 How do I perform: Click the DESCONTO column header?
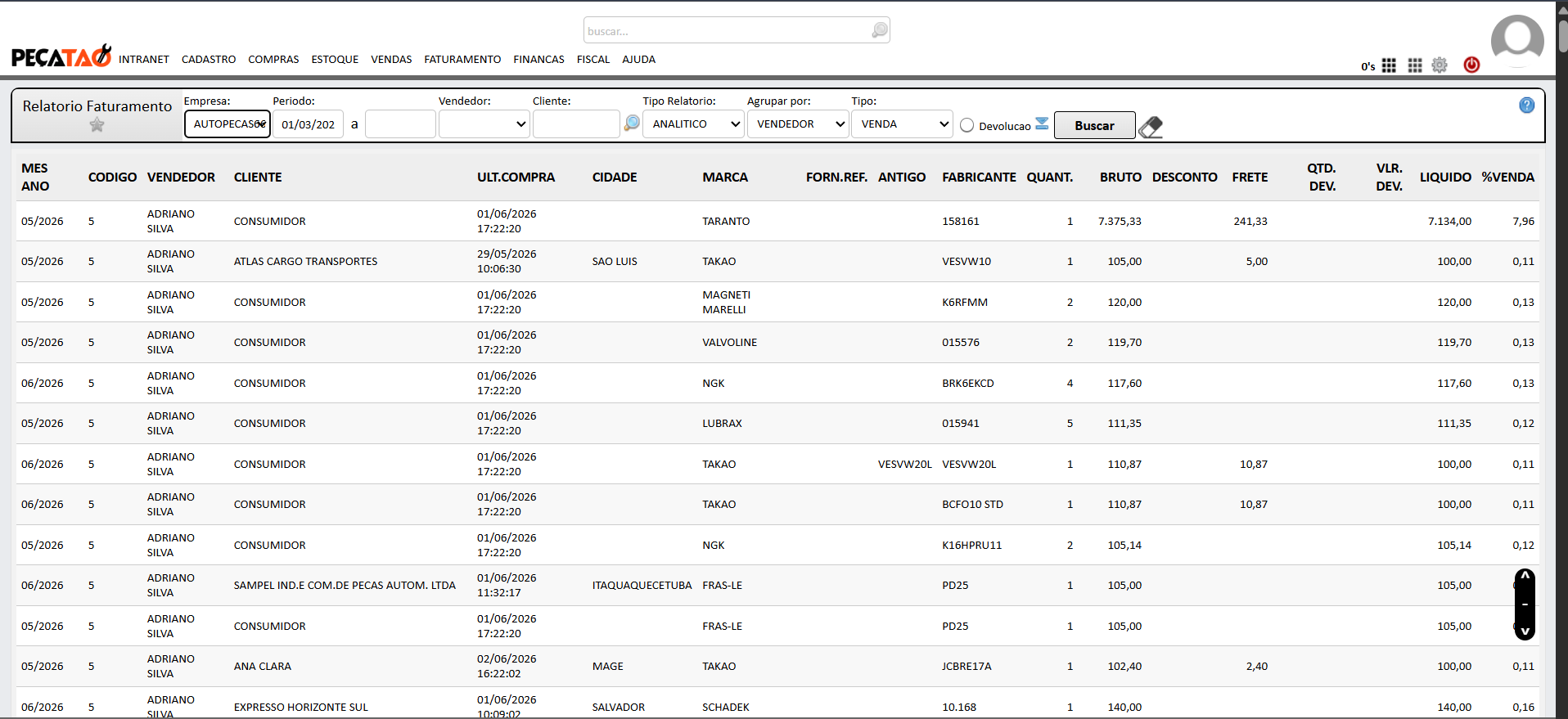pos(1184,178)
